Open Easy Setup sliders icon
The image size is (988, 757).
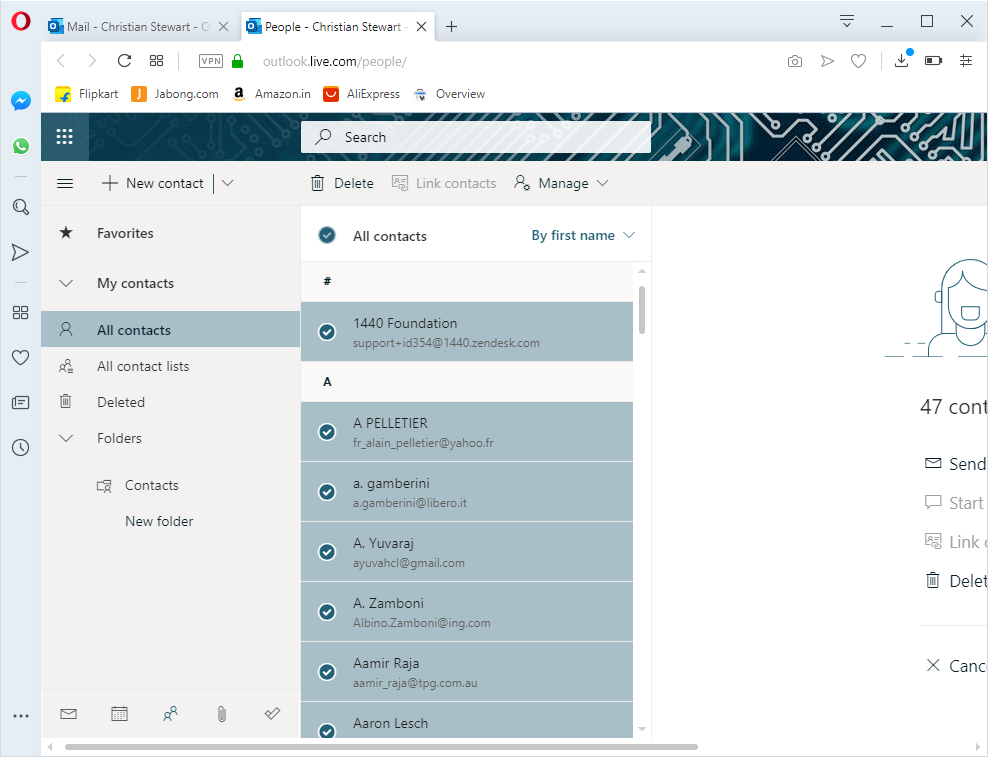[965, 61]
